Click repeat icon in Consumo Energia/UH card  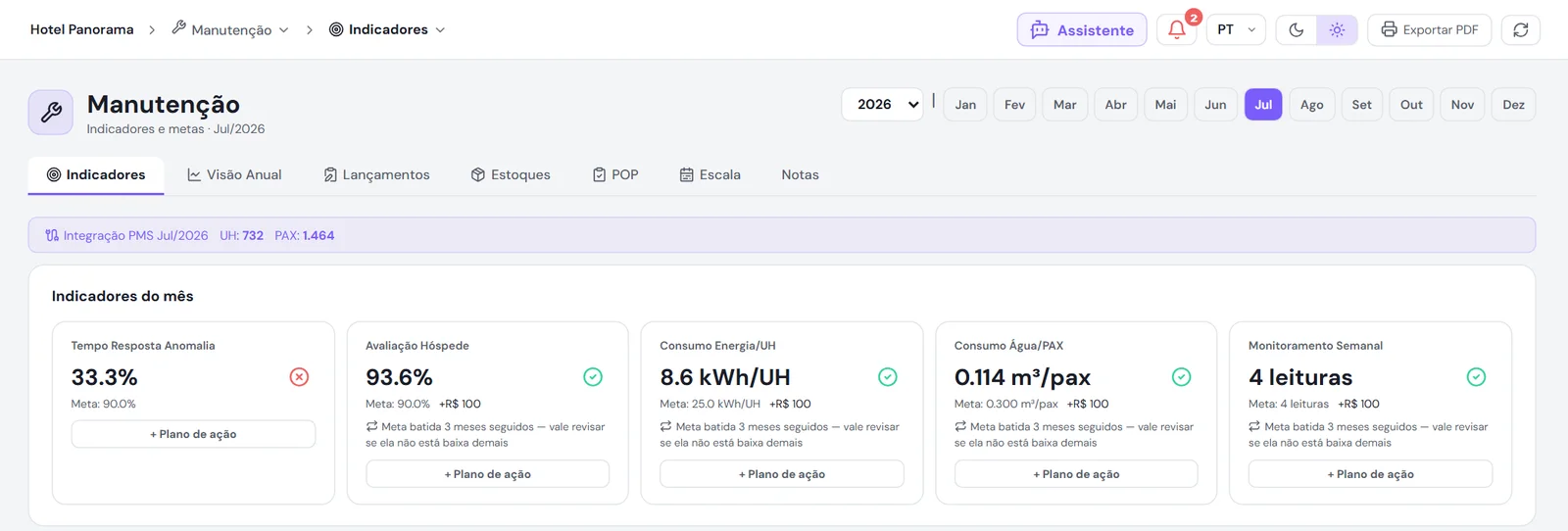click(665, 426)
